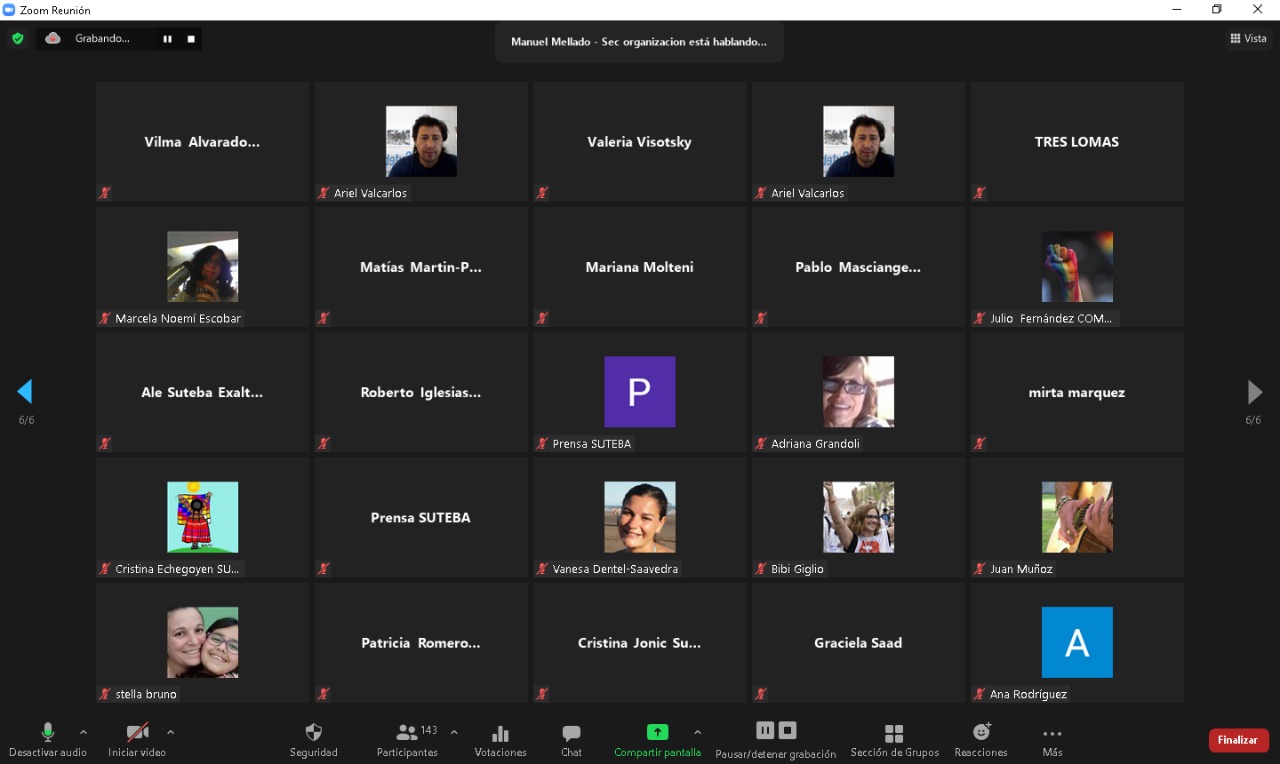Viewport: 1280px width, 764px height.
Task: Open the Seguridad shield icon
Action: [313, 733]
